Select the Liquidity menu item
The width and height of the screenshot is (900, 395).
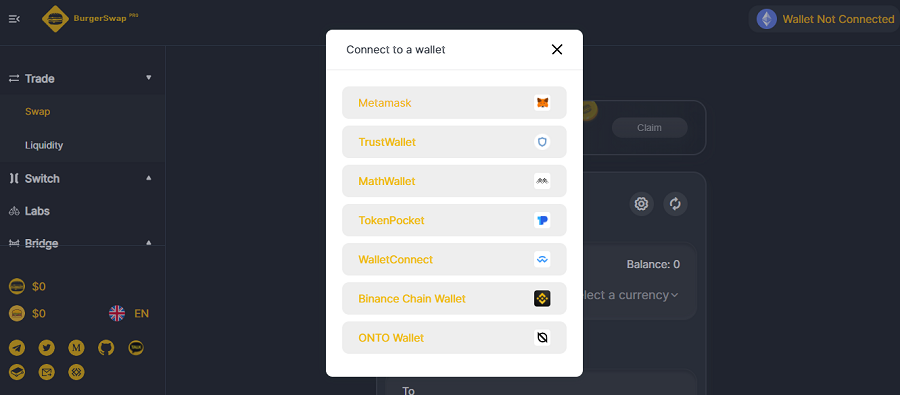(x=44, y=145)
